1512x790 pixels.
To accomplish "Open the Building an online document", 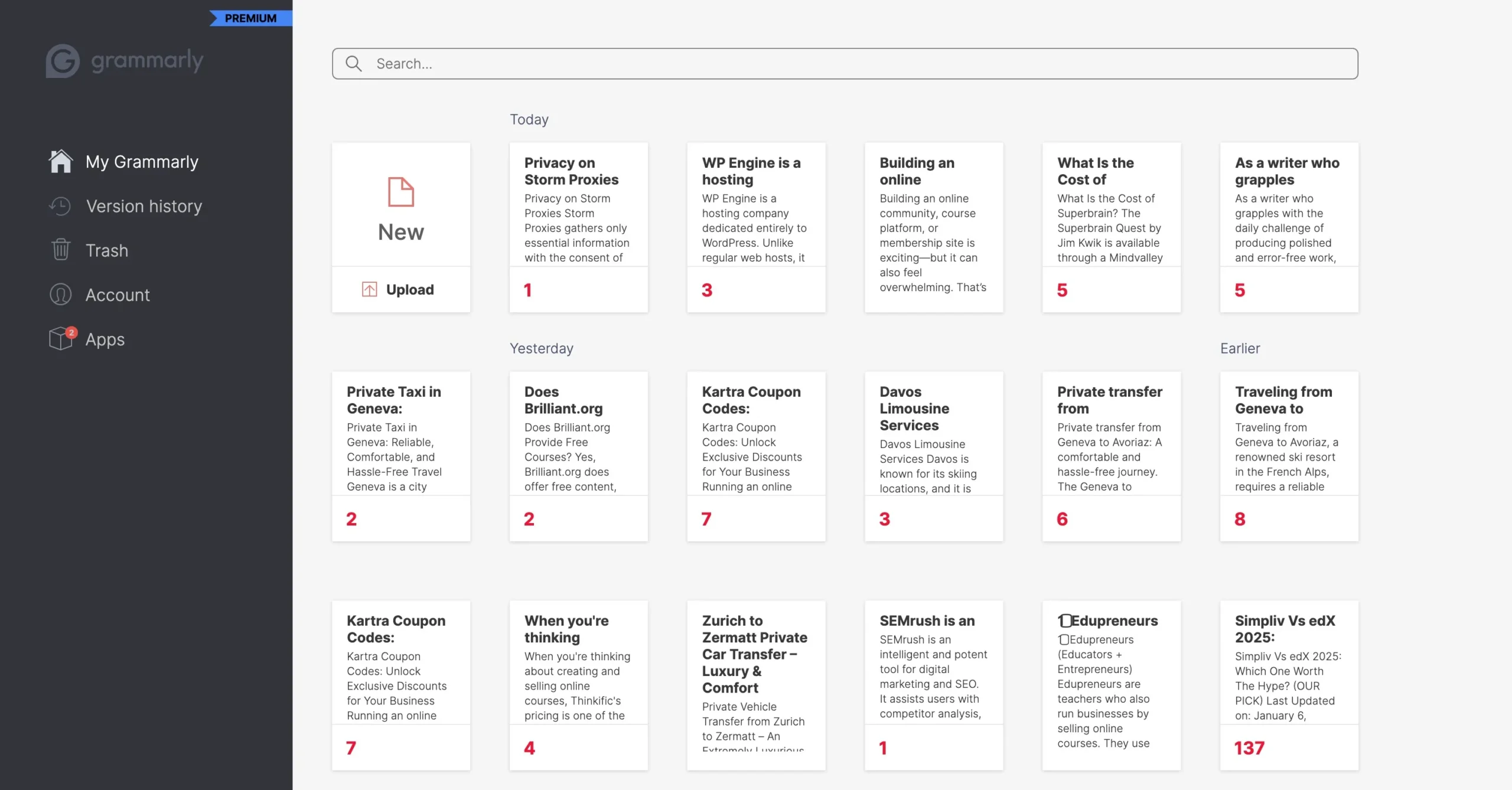I will (x=934, y=227).
